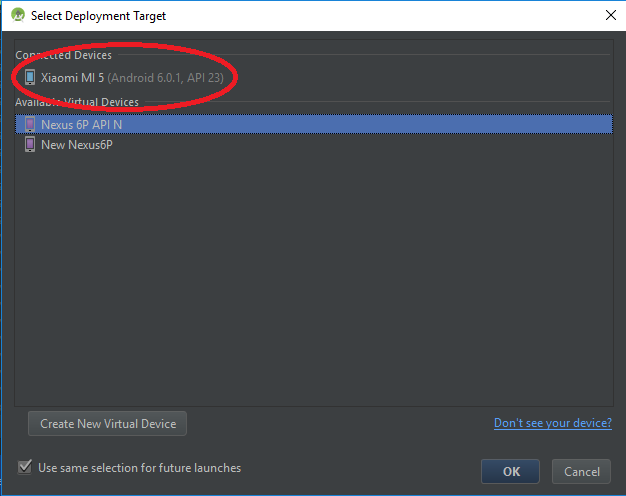Confirm the deployment target with OK
This screenshot has height=496, width=626.
point(510,471)
